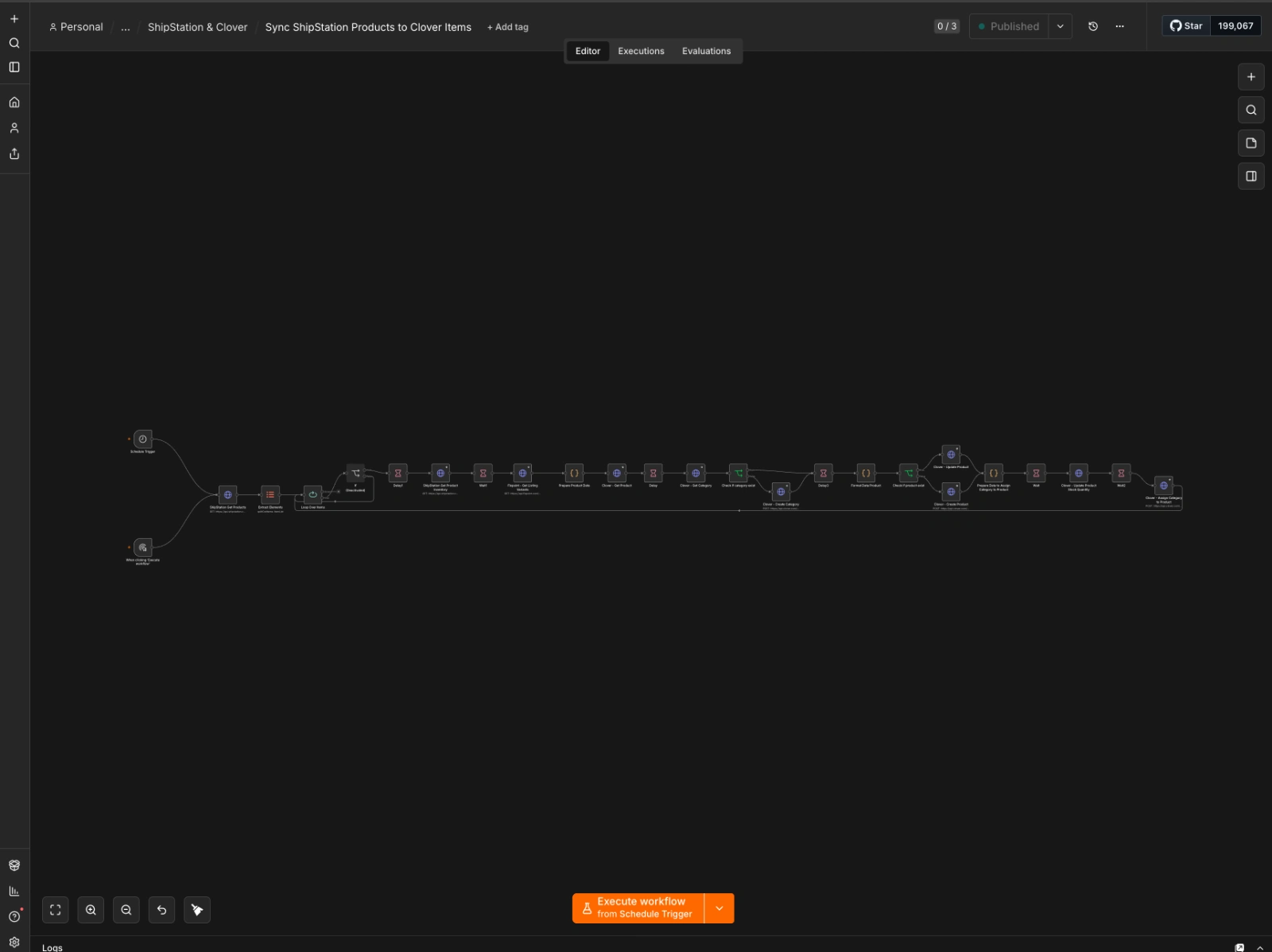The height and width of the screenshot is (952, 1272).
Task: Click the Published button
Action: click(x=1009, y=26)
